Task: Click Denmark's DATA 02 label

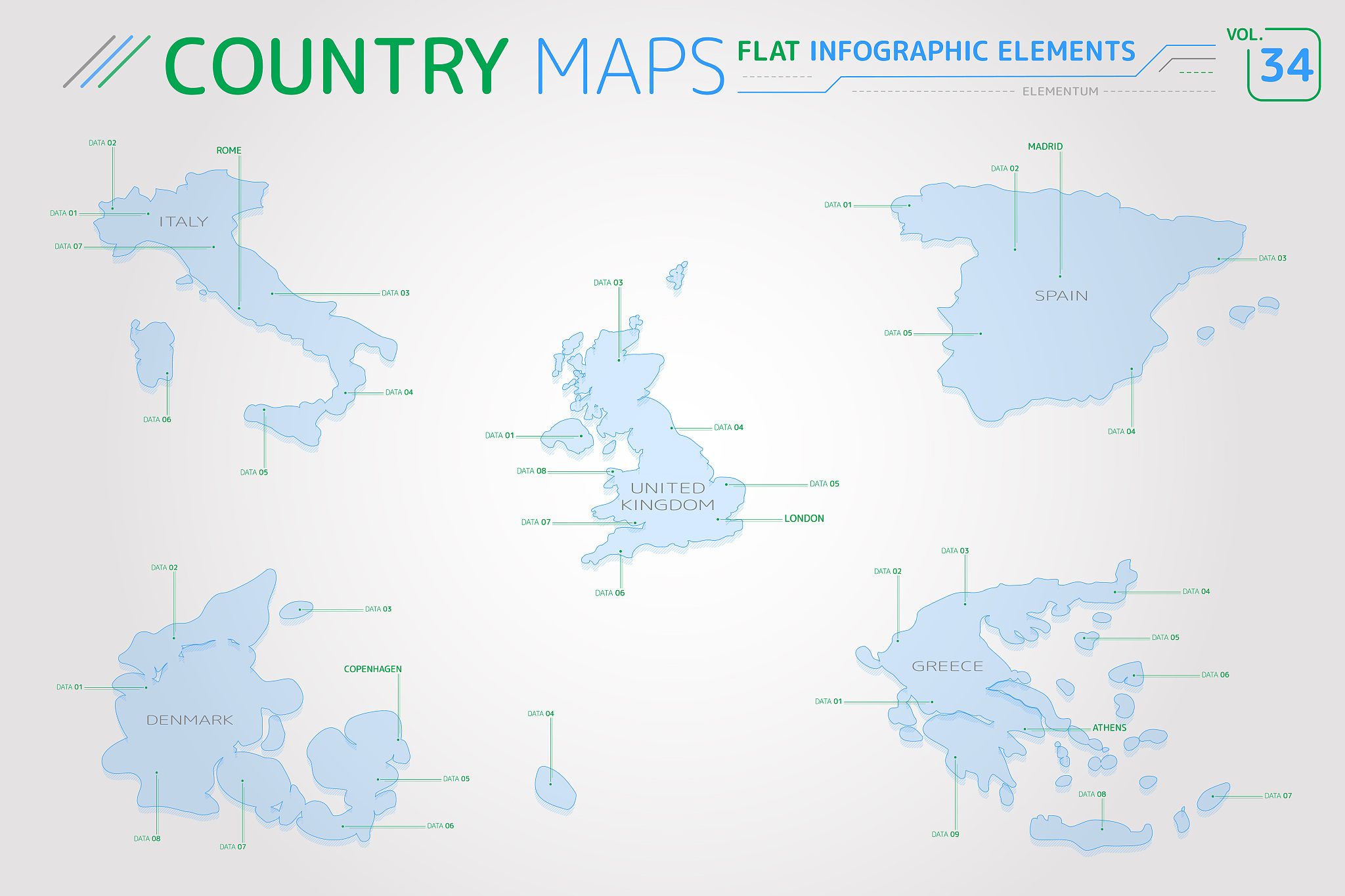Action: 164,568
